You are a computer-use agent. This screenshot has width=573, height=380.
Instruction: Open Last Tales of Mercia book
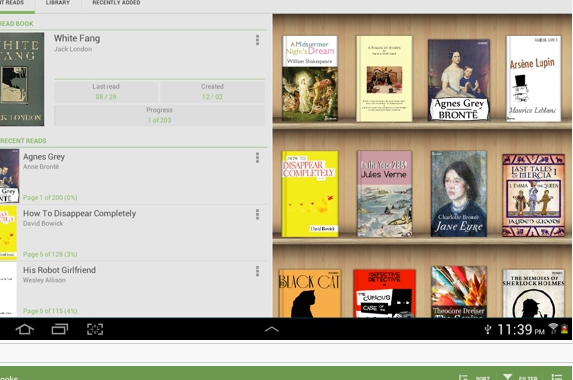pyautogui.click(x=534, y=195)
